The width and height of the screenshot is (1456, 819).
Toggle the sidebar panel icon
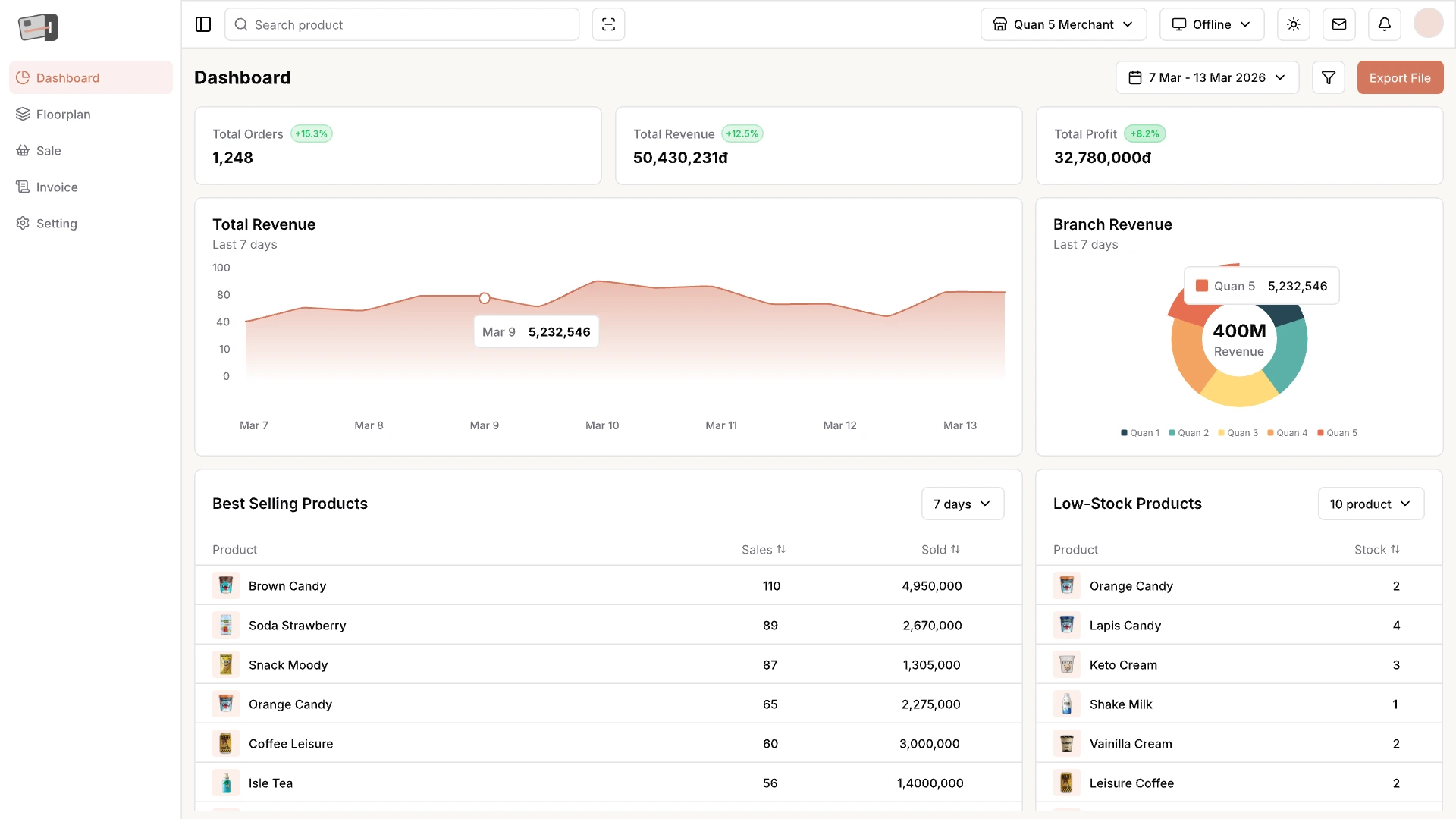pyautogui.click(x=203, y=24)
